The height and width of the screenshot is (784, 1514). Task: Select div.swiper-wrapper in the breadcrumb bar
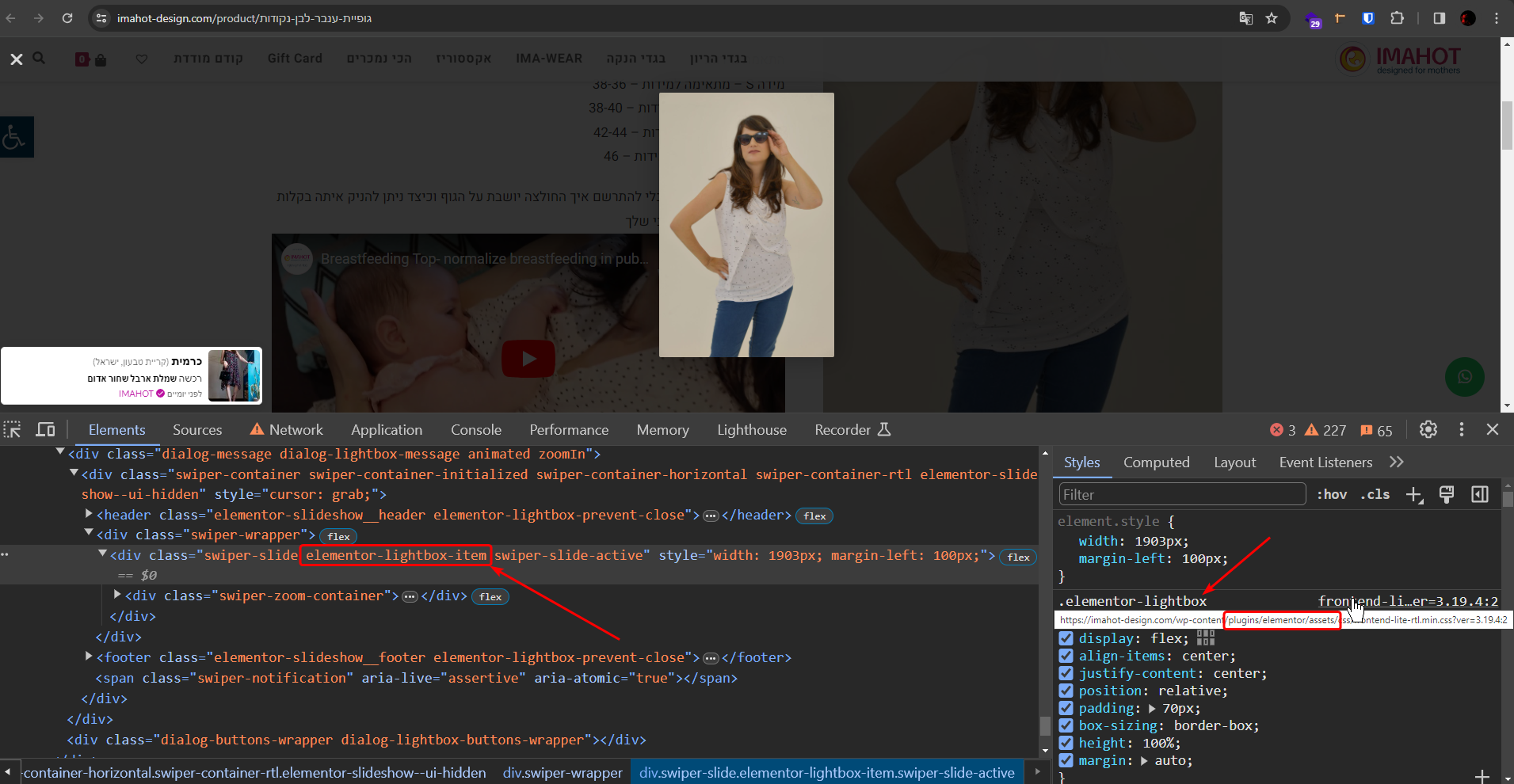563,772
